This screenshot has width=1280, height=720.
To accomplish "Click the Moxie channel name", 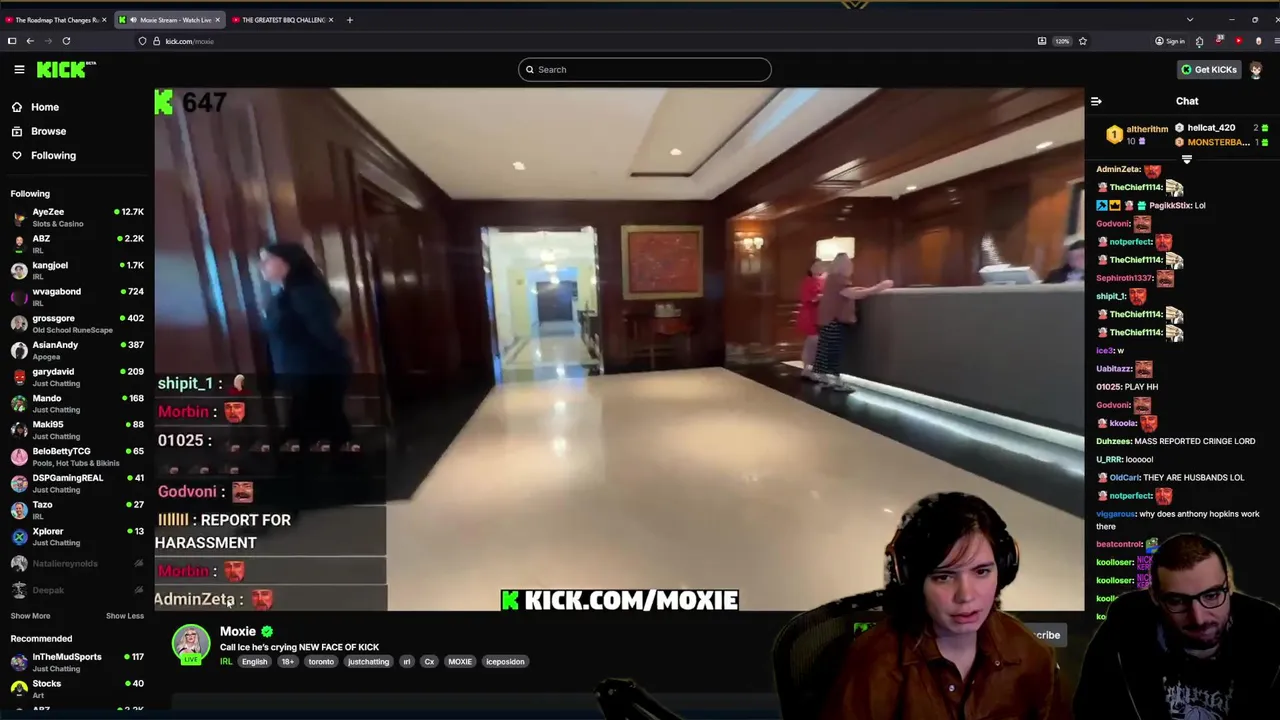I will (238, 631).
